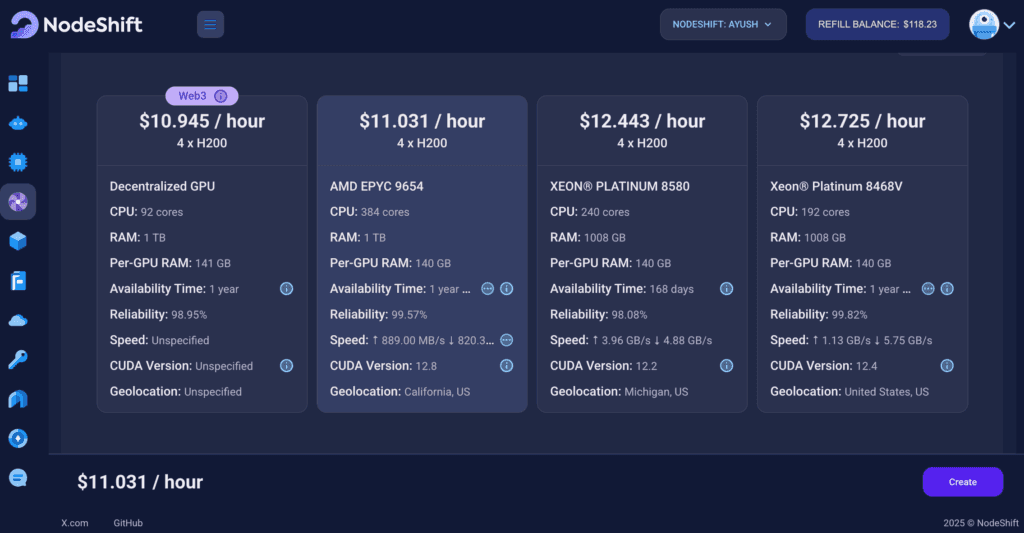Viewport: 1024px width, 533px height.
Task: Select the $12.443 / hour card
Action: (642, 254)
